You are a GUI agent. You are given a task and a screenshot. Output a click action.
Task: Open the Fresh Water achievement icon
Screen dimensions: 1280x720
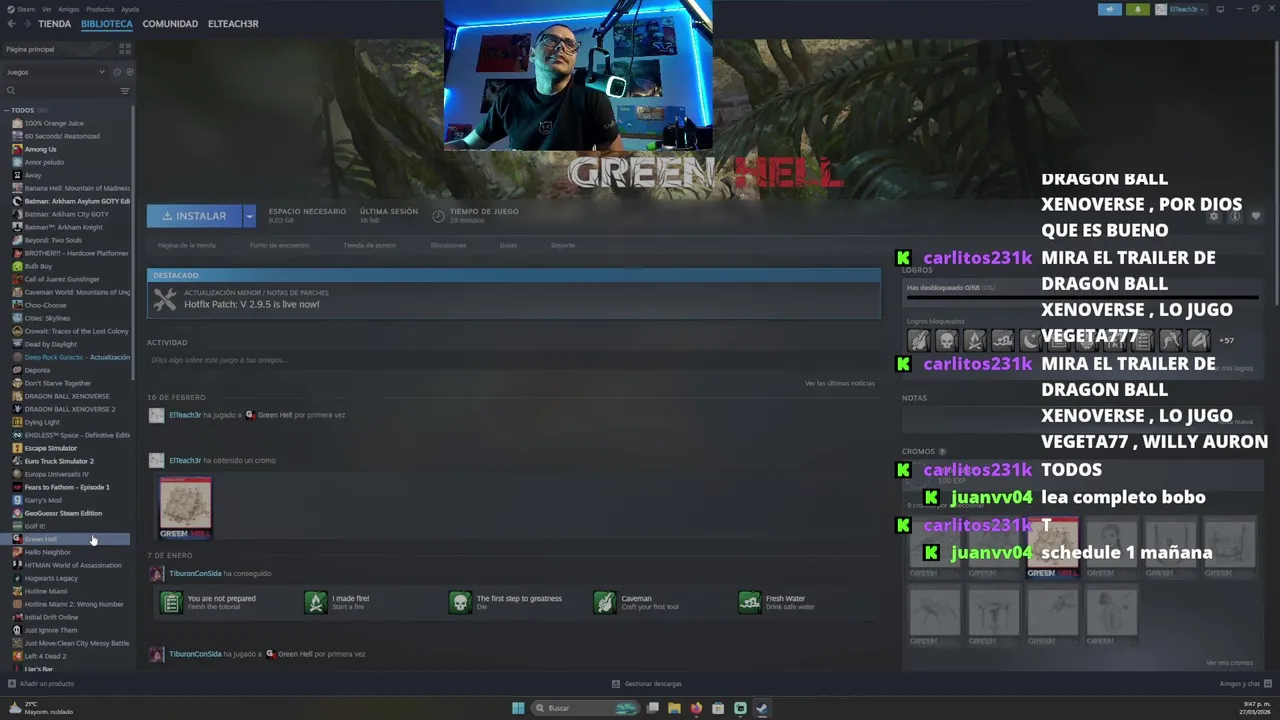pos(749,602)
